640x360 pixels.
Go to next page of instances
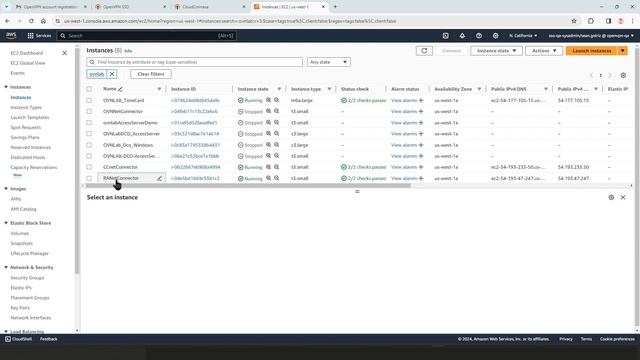pos(610,76)
